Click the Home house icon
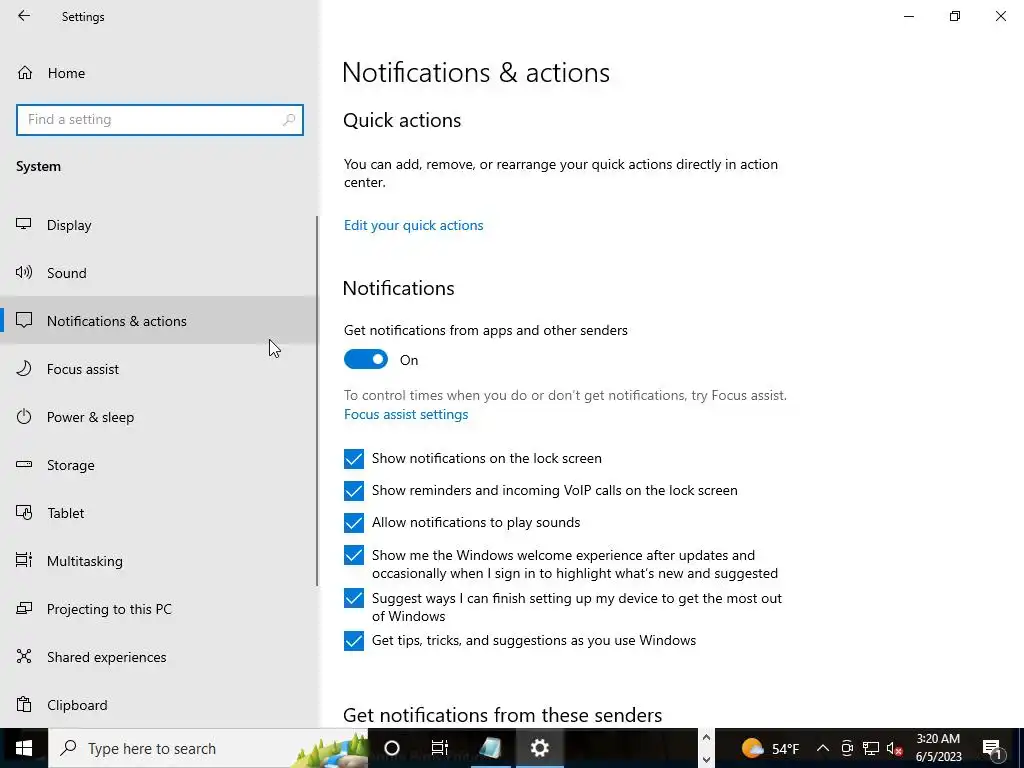Image resolution: width=1024 pixels, height=768 pixels. 25,72
